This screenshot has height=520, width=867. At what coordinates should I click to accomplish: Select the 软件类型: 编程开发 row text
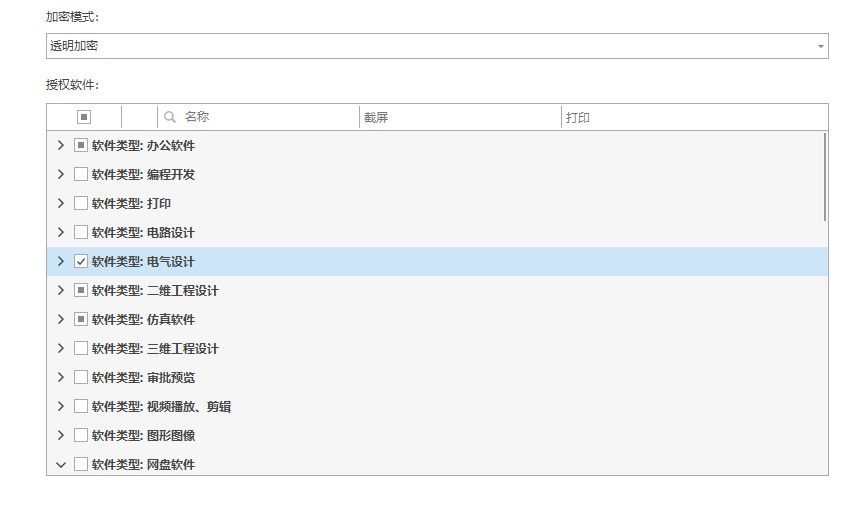pyautogui.click(x=143, y=174)
